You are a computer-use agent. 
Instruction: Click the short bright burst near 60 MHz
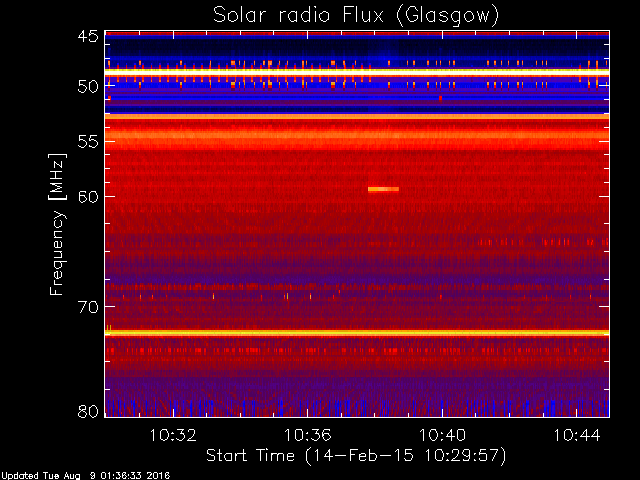click(x=383, y=189)
